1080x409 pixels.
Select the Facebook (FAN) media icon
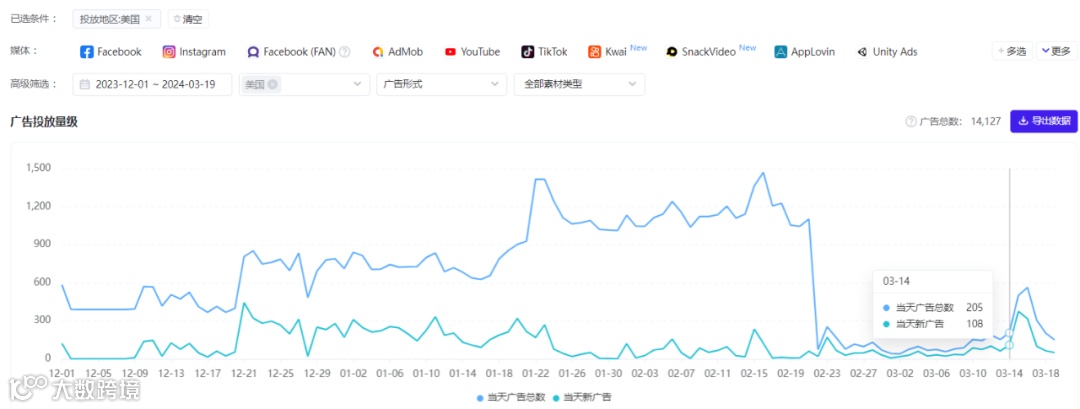[x=253, y=52]
